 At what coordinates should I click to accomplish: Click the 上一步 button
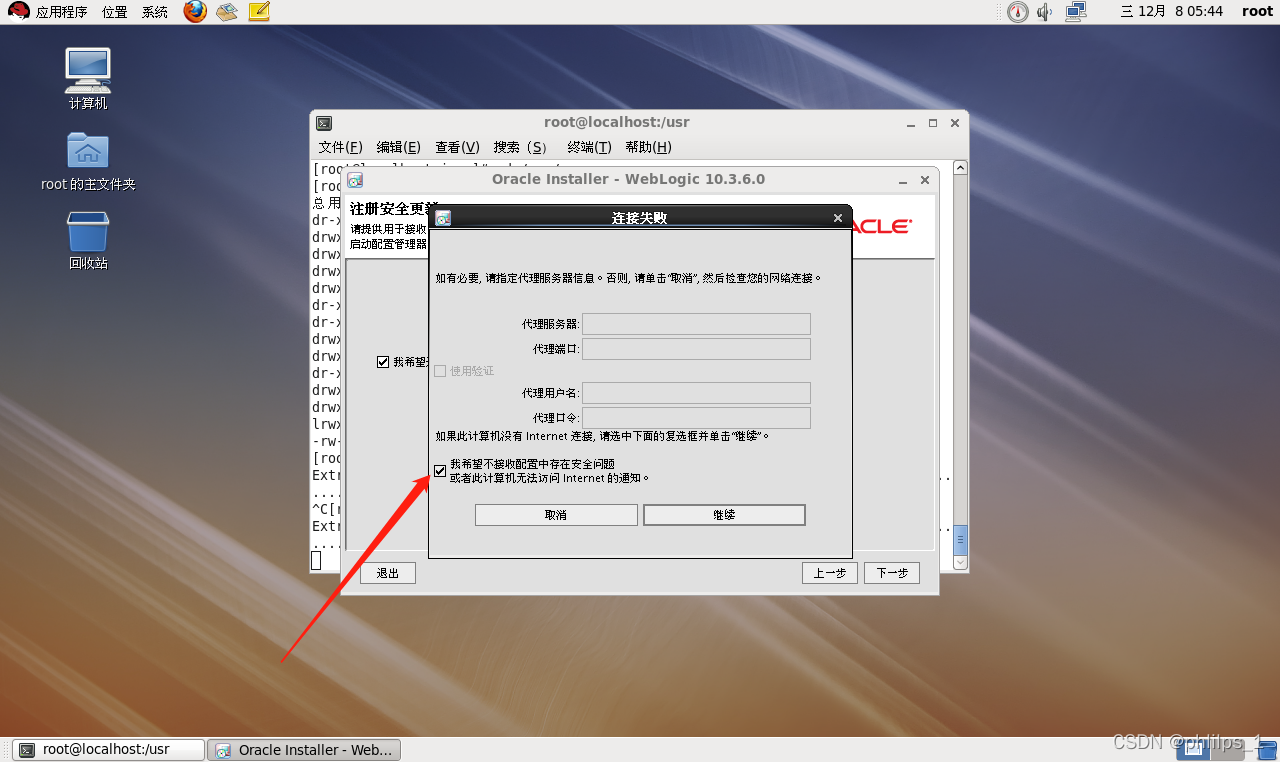(830, 573)
